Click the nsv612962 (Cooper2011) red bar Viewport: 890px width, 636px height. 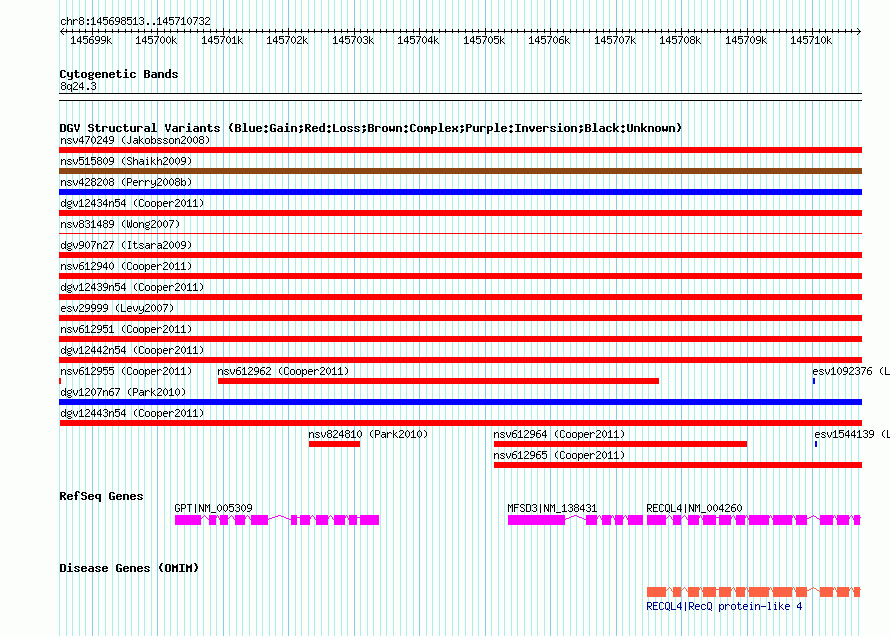point(438,381)
